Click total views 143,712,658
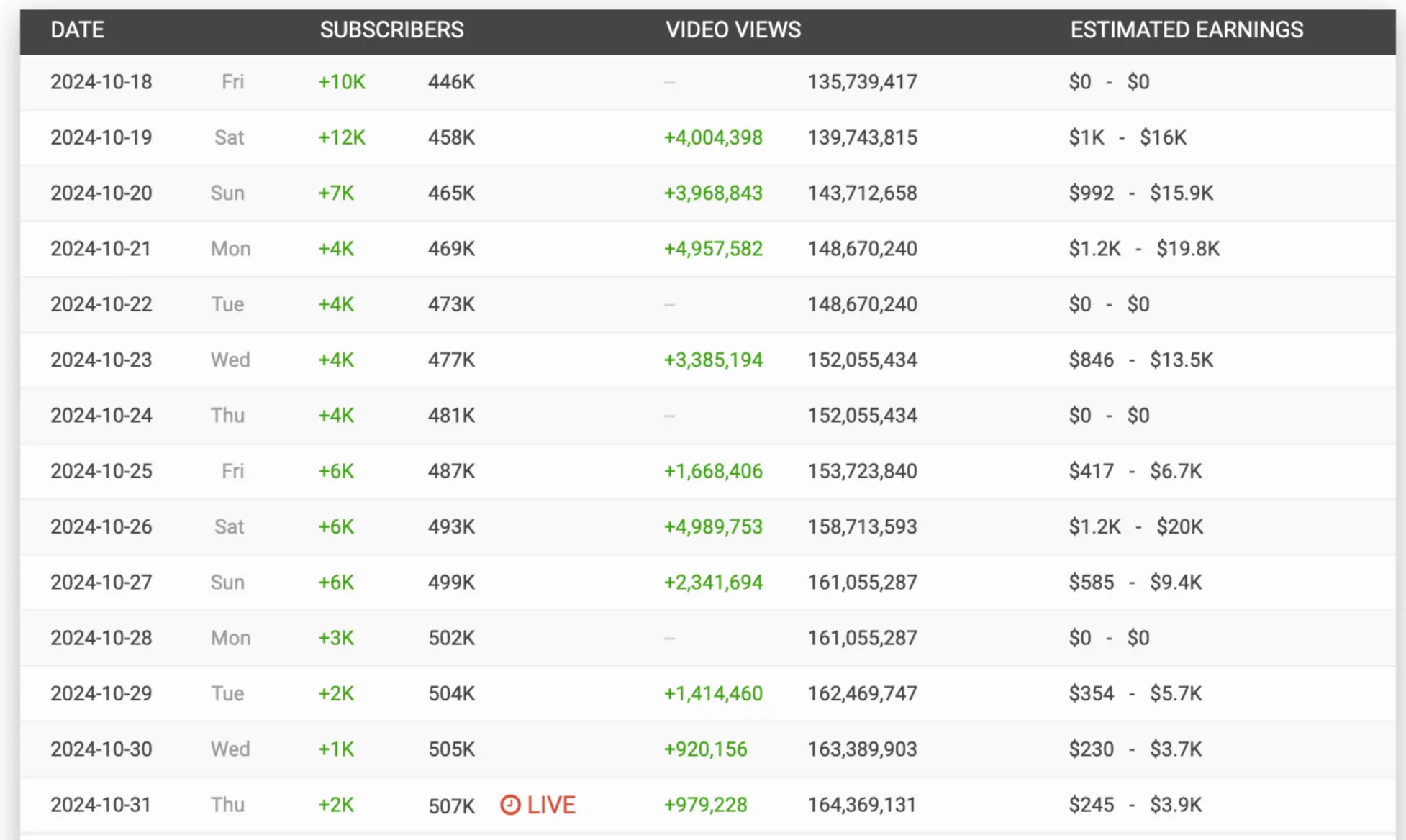Viewport: 1406px width, 840px height. tap(862, 193)
